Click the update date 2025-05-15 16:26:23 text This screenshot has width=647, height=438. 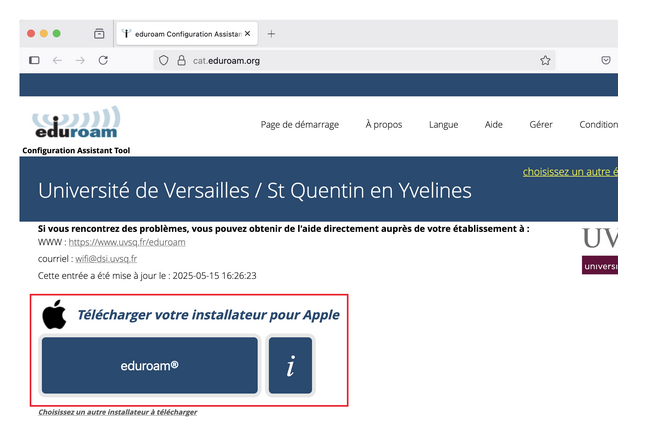click(215, 275)
